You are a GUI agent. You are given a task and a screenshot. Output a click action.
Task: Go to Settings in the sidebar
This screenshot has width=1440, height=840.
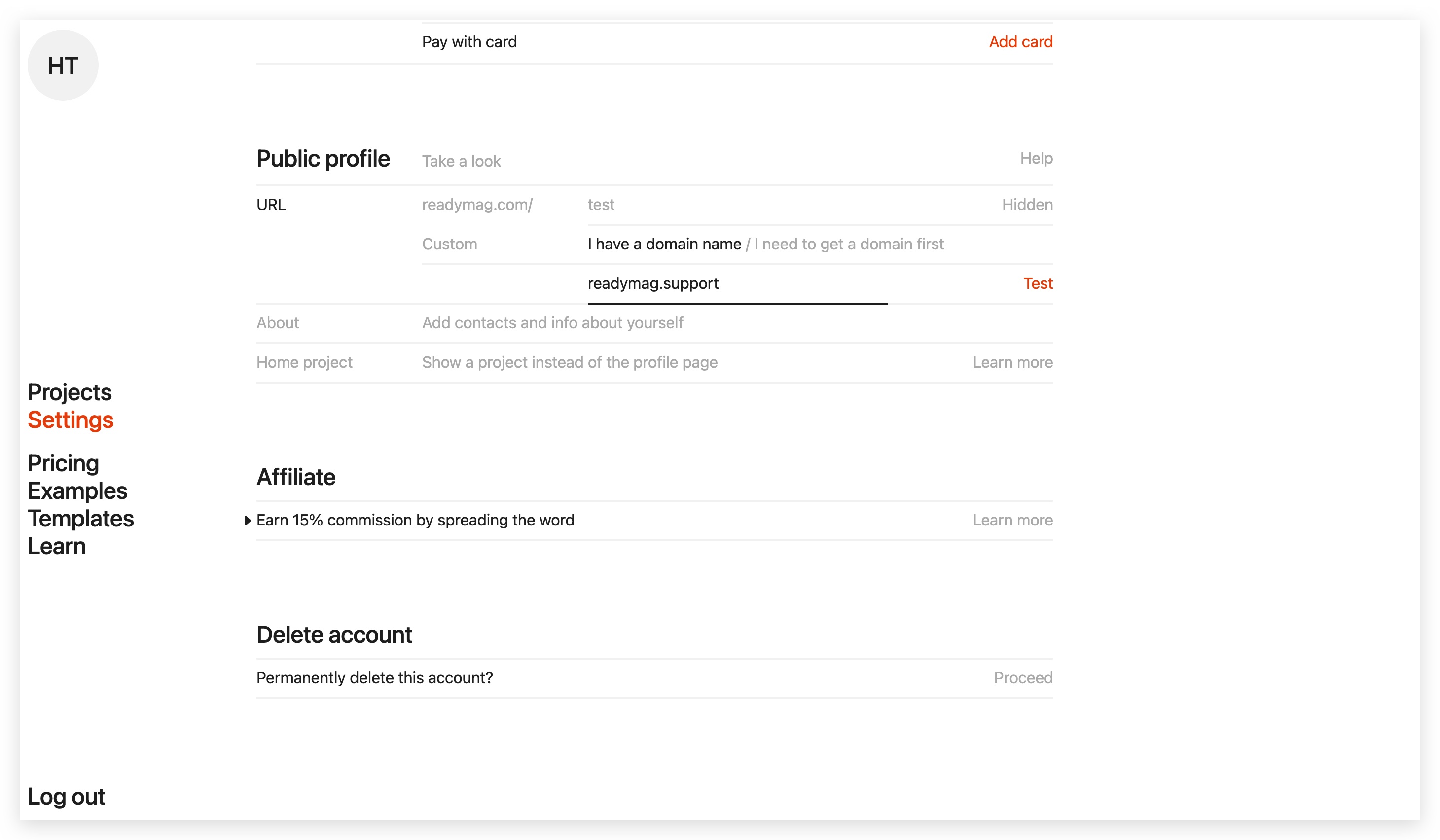click(x=71, y=420)
